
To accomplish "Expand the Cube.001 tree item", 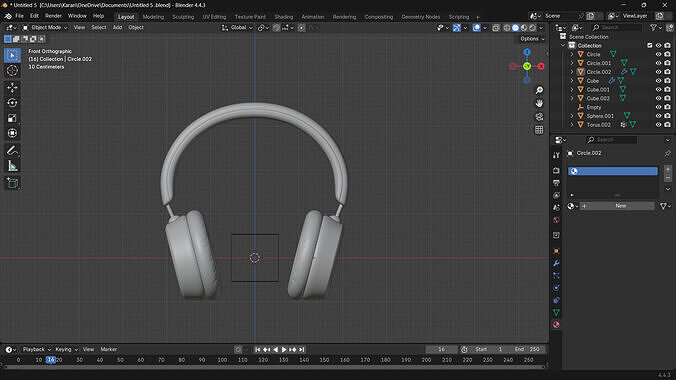I will point(572,89).
